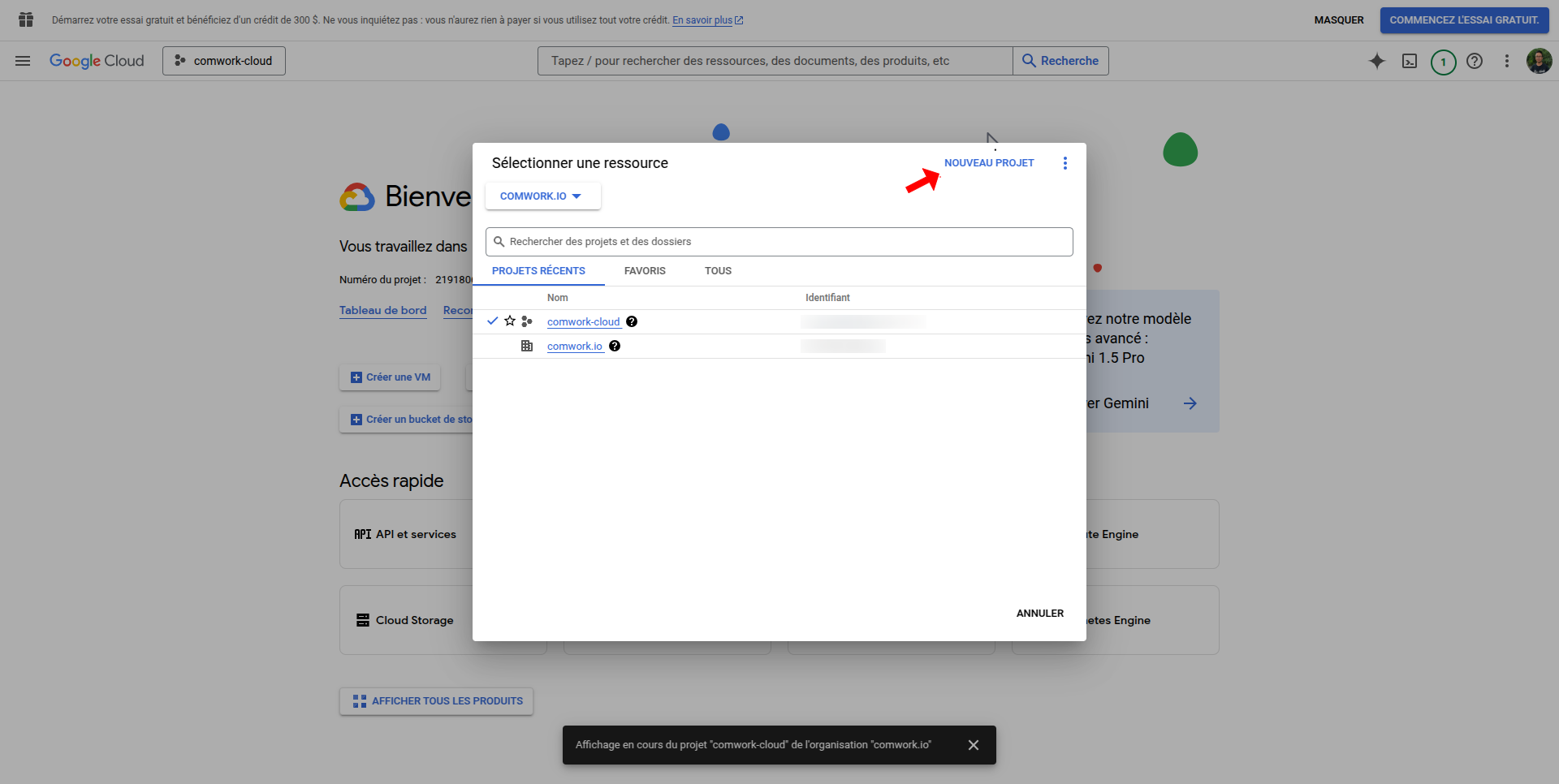Open notifications badge showing 1

[x=1443, y=62]
